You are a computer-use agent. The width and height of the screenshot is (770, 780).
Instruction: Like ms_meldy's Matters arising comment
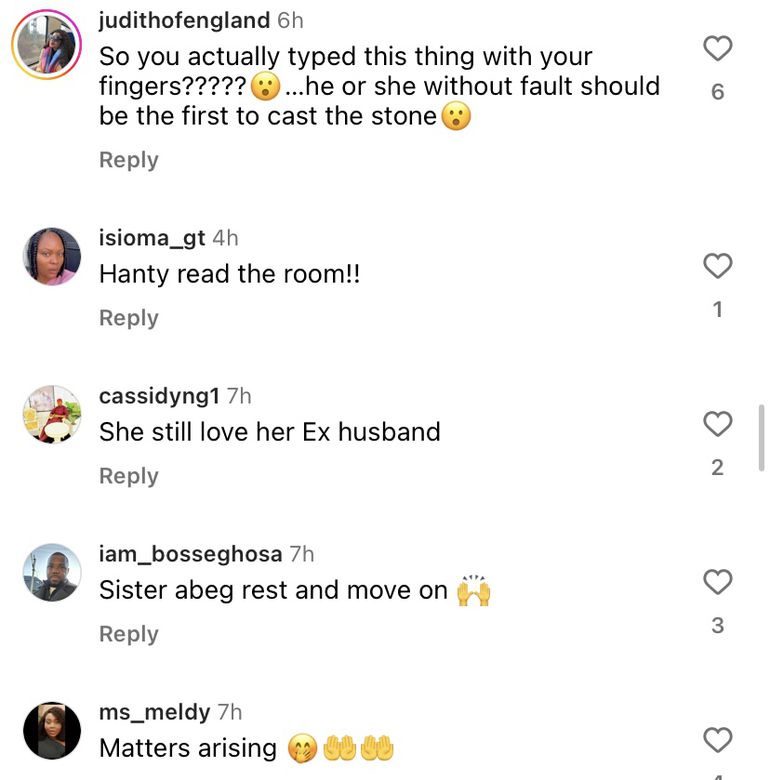point(718,740)
